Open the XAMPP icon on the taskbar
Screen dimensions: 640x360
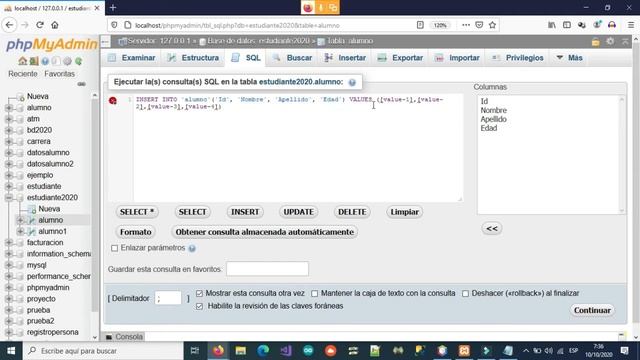click(464, 351)
